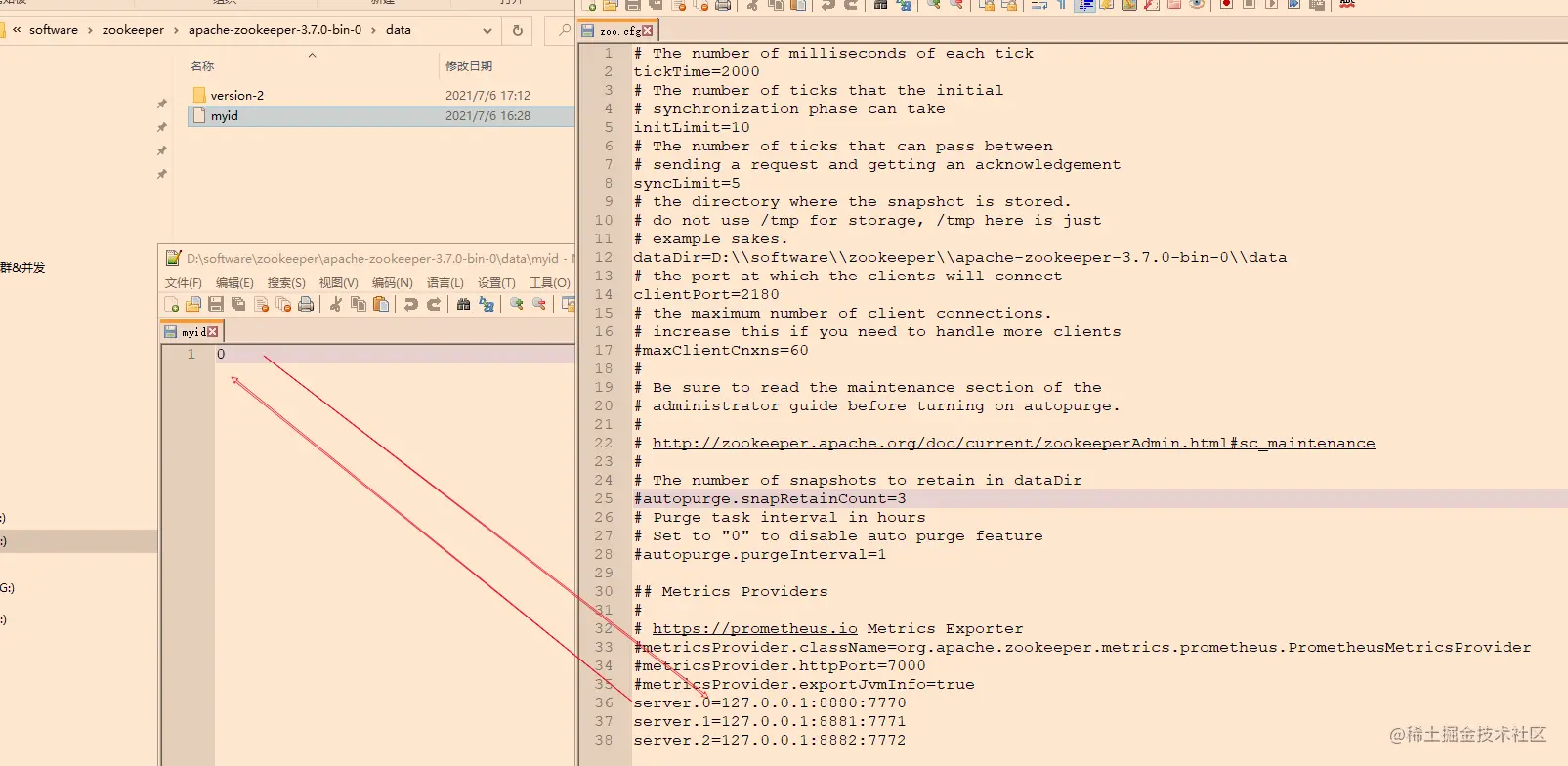Select the zoo.cfg document tab
Viewport: 1568px width, 766px height.
616,31
